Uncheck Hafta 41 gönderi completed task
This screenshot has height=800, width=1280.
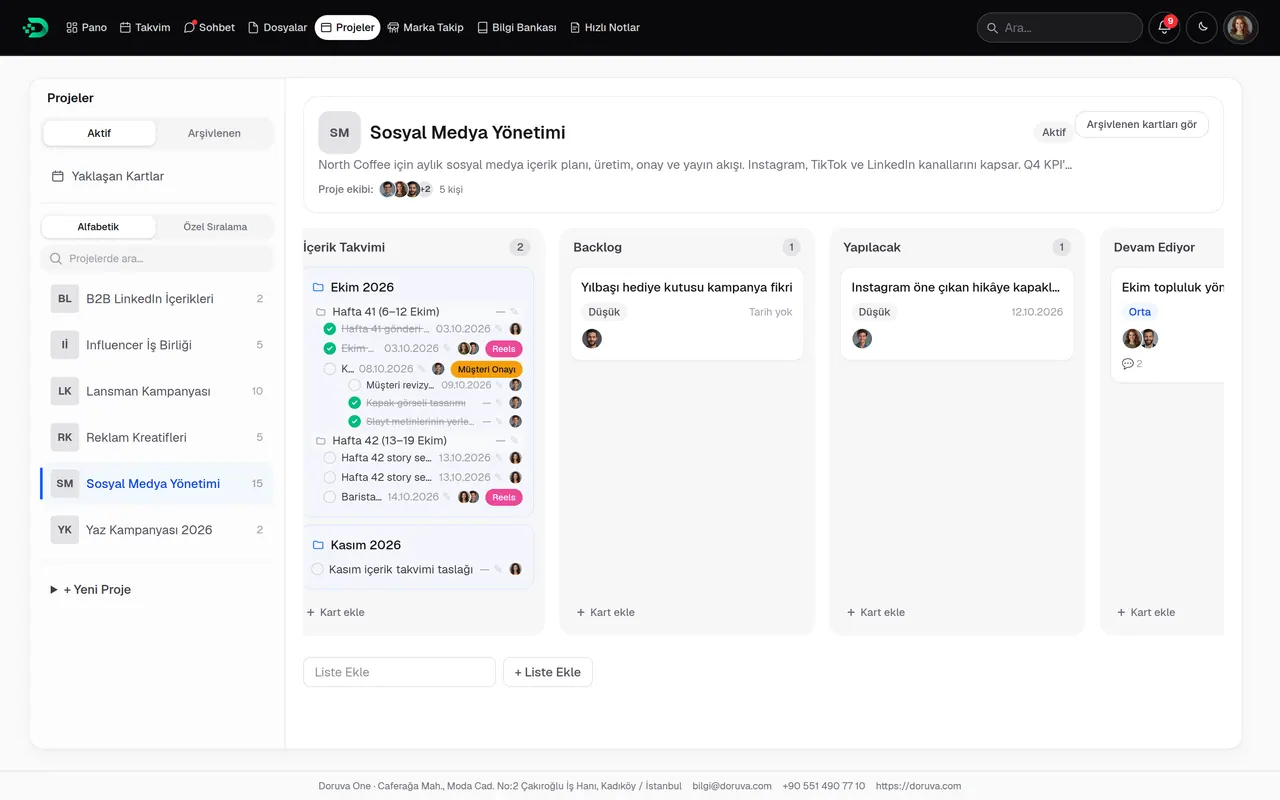330,329
